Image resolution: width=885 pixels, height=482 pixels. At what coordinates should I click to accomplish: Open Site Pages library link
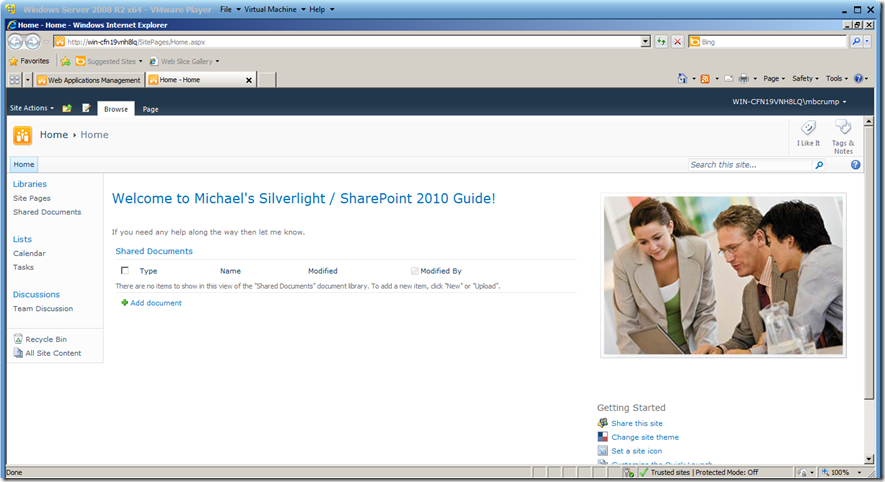[x=32, y=198]
